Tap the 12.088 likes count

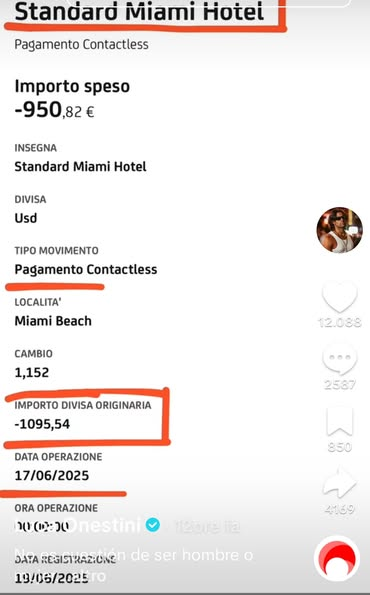(x=339, y=323)
